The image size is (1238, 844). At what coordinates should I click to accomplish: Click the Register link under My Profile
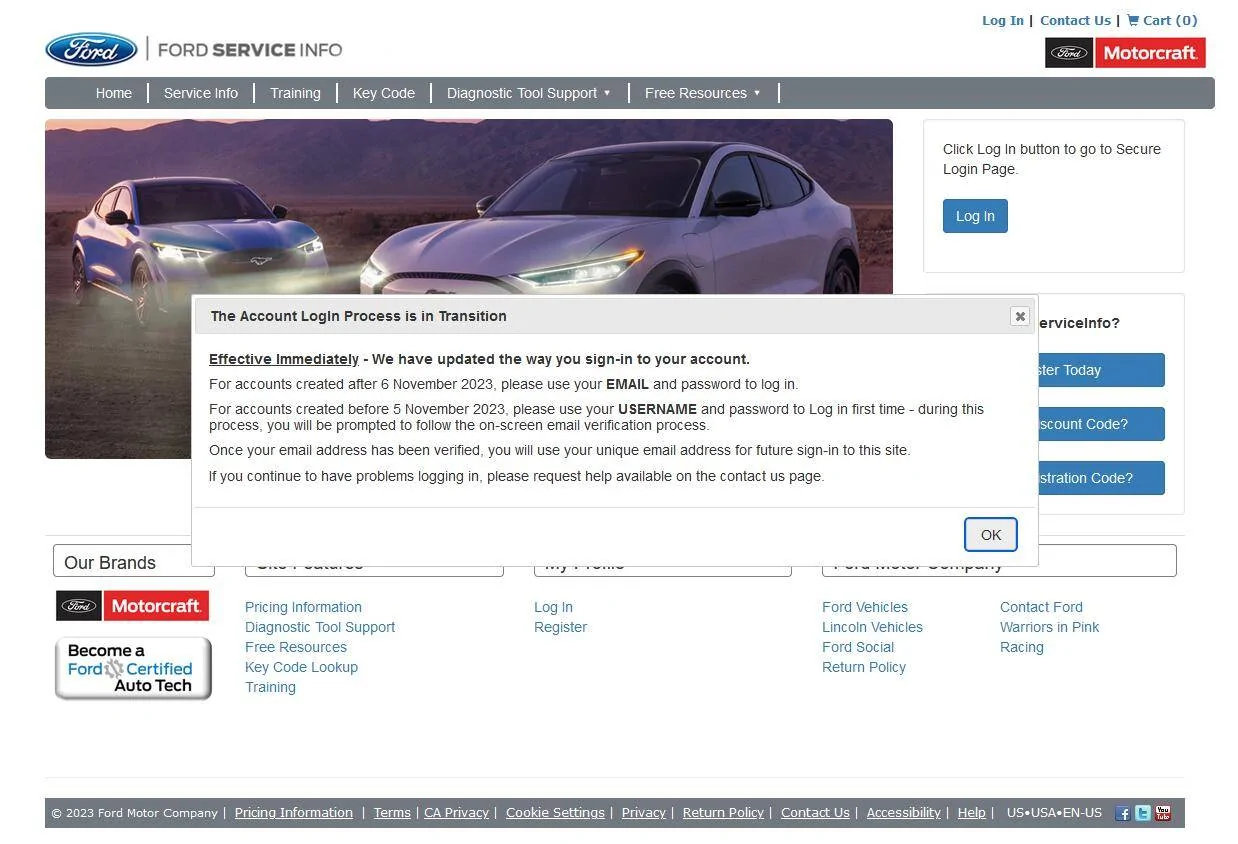tap(560, 627)
